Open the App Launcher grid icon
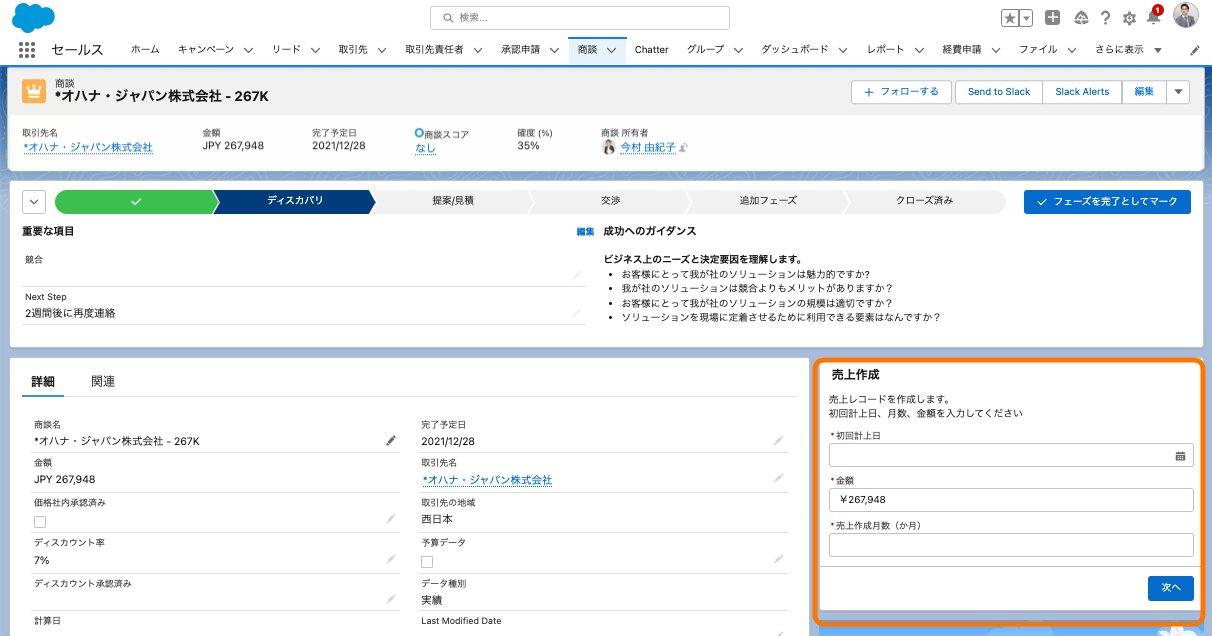 point(27,50)
